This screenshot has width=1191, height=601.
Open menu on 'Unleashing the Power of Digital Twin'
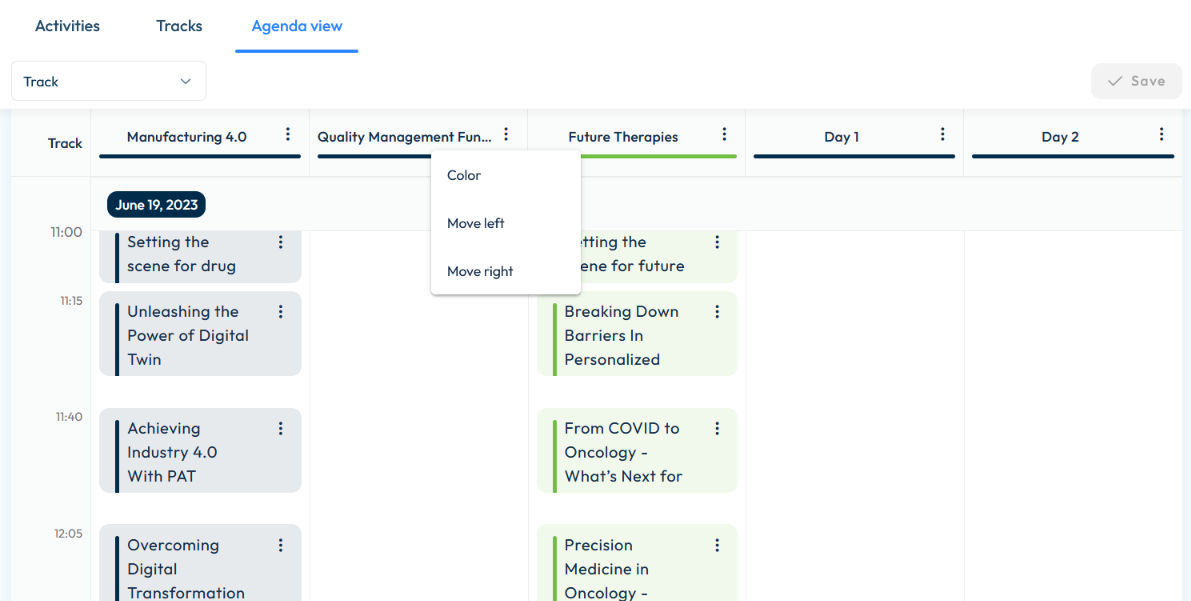pos(281,311)
